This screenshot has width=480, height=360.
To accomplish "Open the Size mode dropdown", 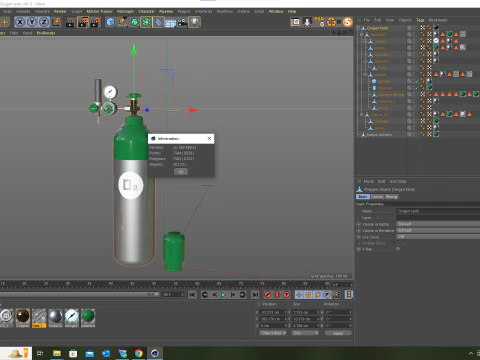I will 305,333.
